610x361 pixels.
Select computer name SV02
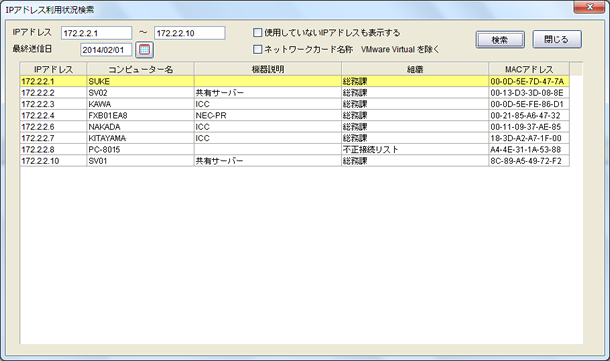pos(140,93)
